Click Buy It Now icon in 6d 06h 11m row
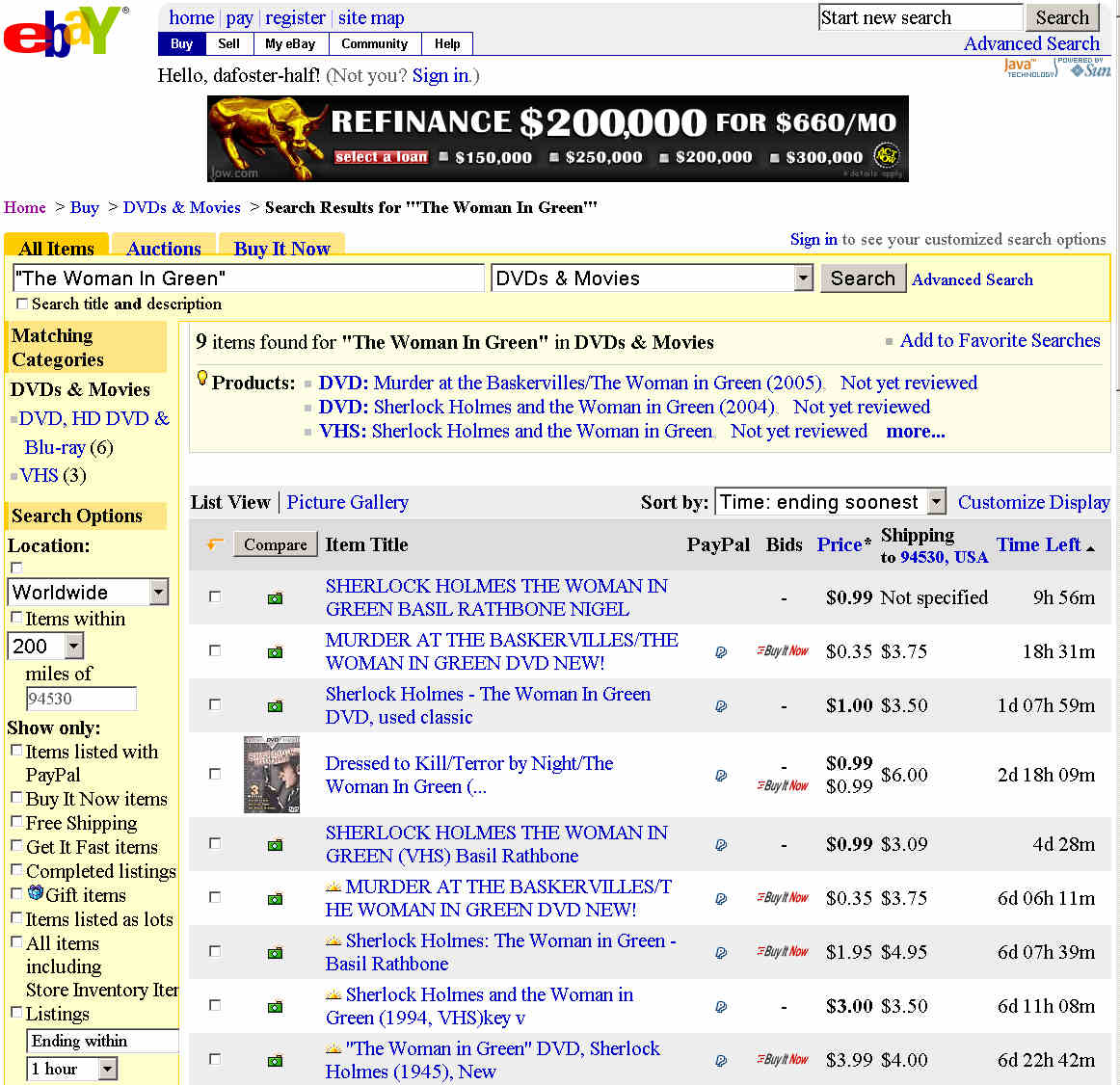 point(783,898)
